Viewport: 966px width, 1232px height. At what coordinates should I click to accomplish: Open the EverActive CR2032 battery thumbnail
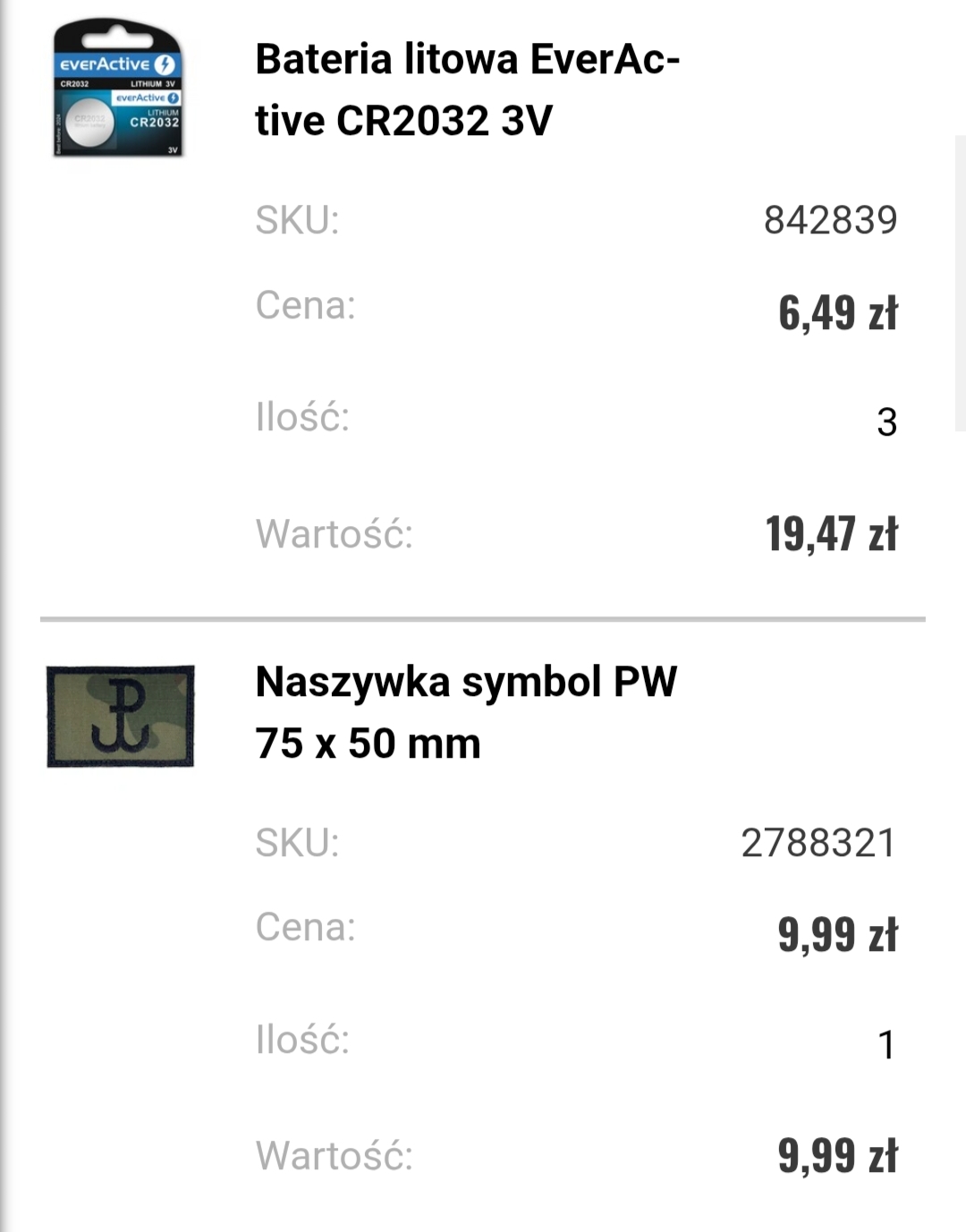(118, 91)
